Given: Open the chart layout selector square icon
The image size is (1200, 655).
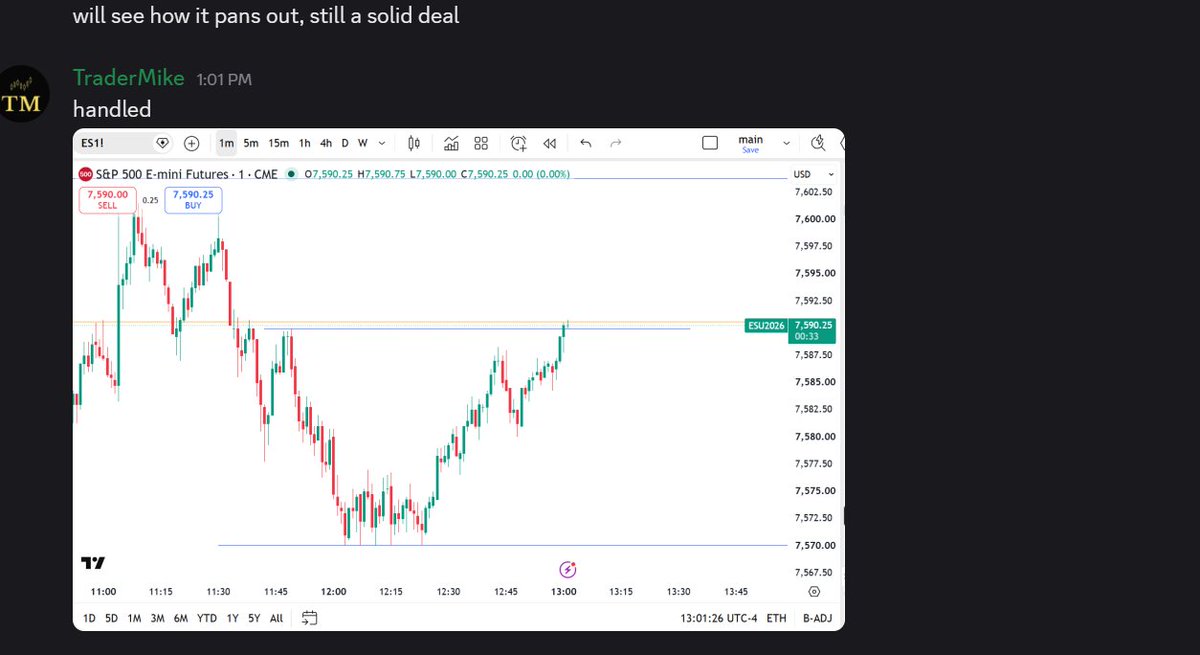Looking at the screenshot, I should [710, 143].
